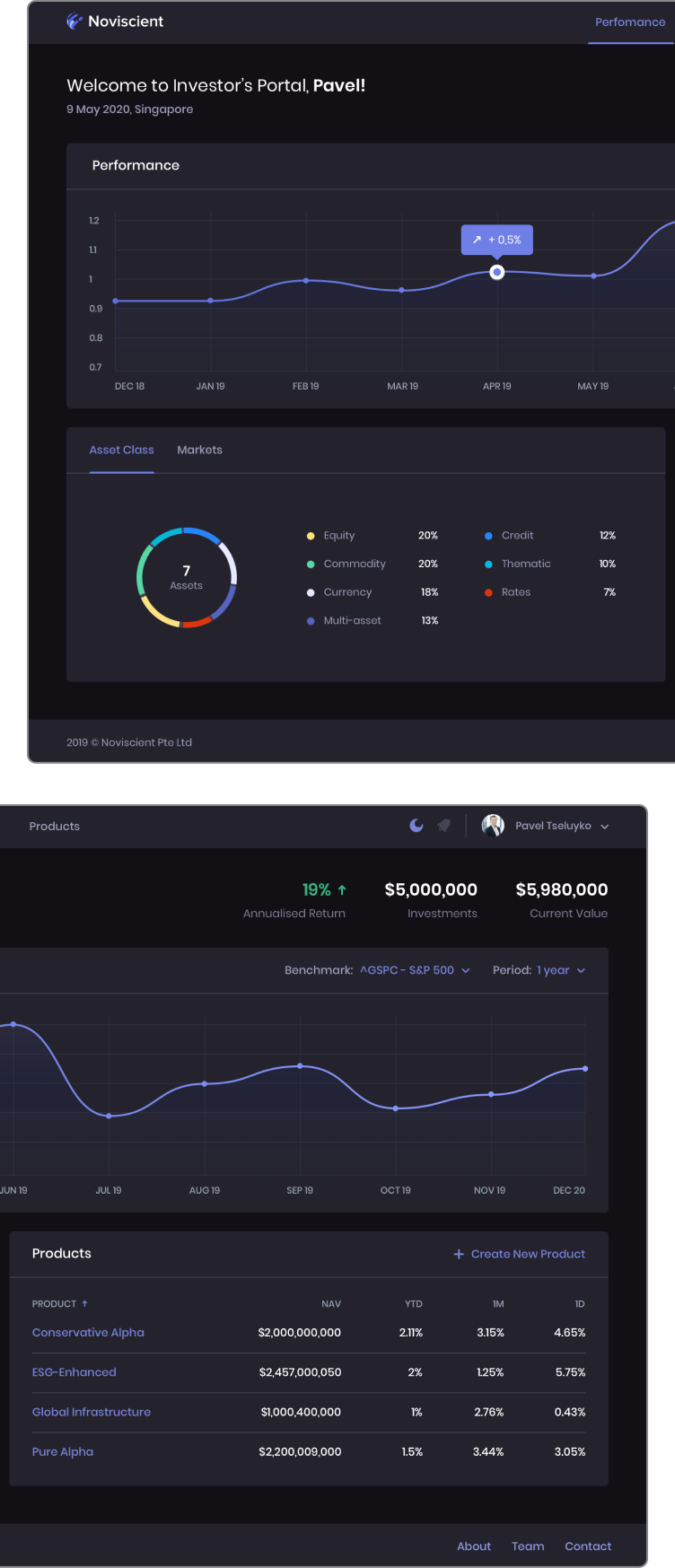Viewport: 675px width, 1568px height.
Task: Click the plus icon beside Create New Product
Action: (x=459, y=1254)
